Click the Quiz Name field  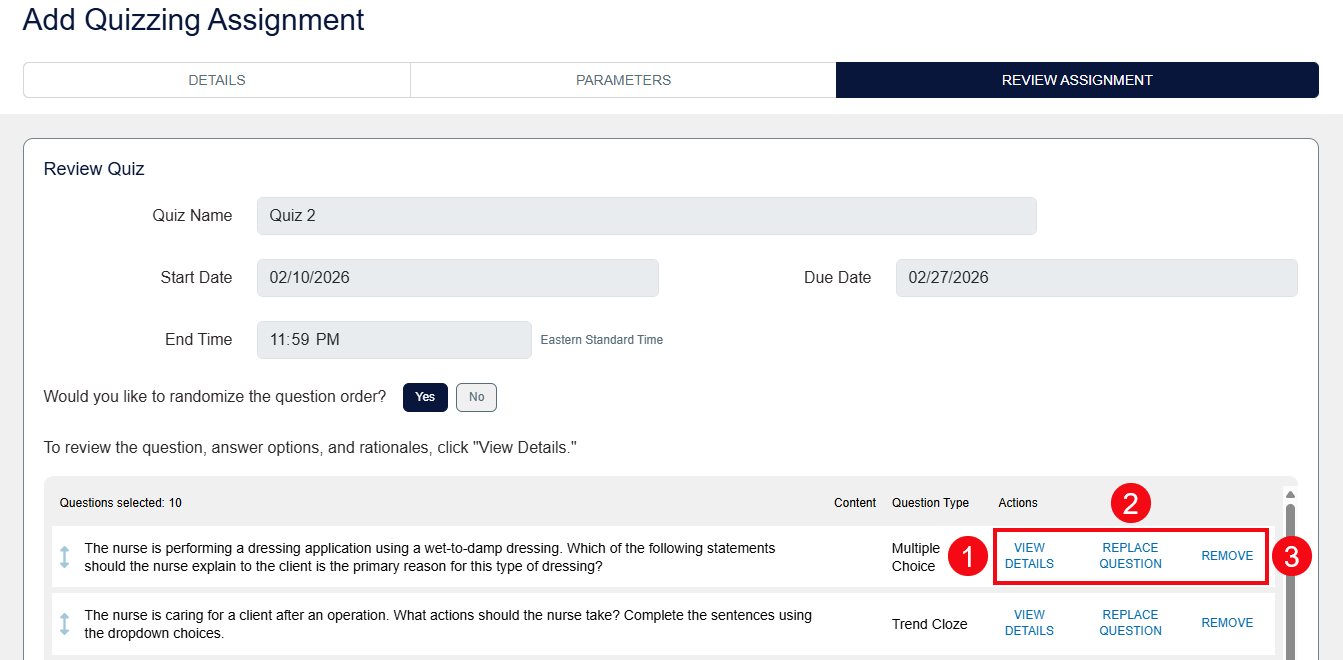pyautogui.click(x=646, y=215)
